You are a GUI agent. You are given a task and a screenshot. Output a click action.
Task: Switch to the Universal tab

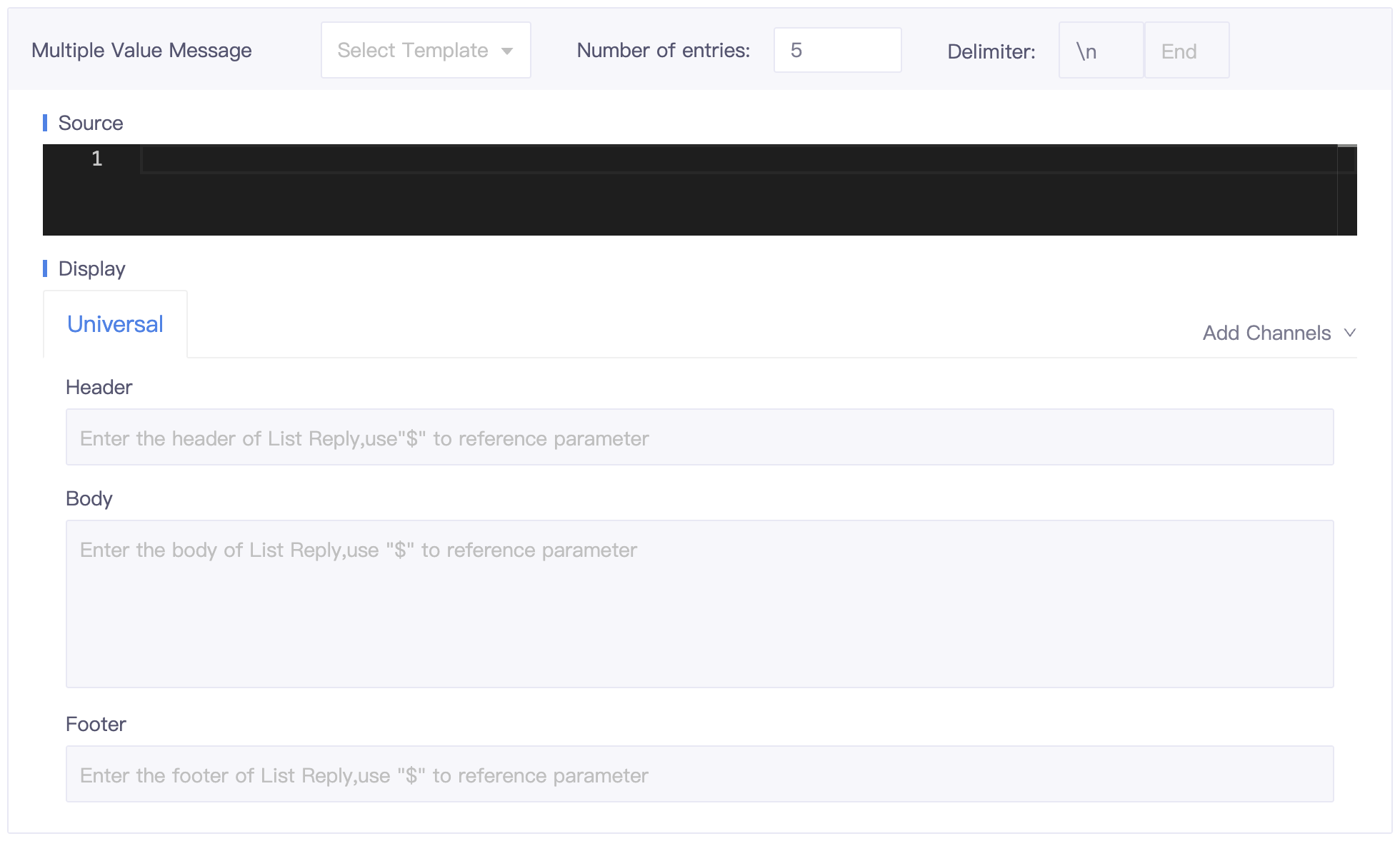pyautogui.click(x=115, y=324)
